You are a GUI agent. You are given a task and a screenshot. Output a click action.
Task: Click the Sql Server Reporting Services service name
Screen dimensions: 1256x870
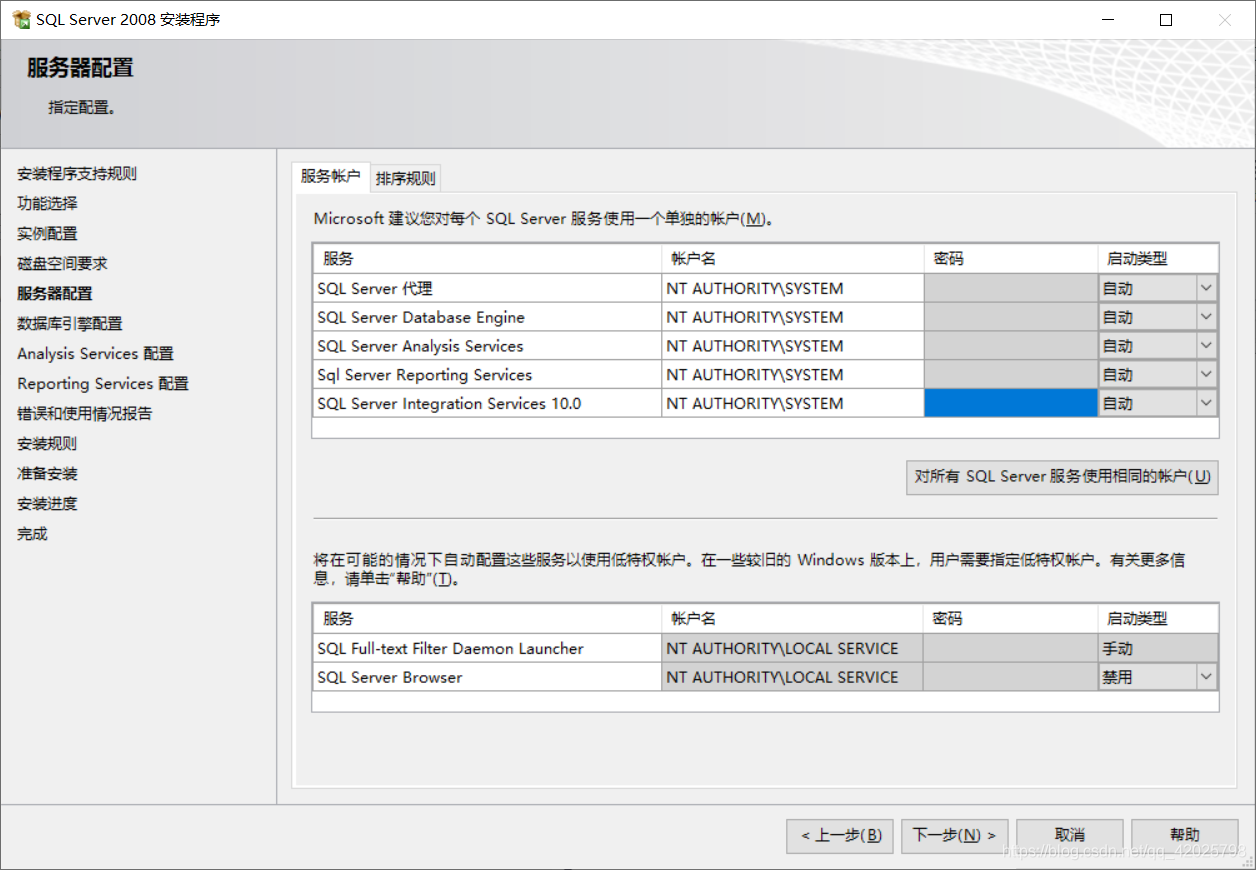click(424, 375)
